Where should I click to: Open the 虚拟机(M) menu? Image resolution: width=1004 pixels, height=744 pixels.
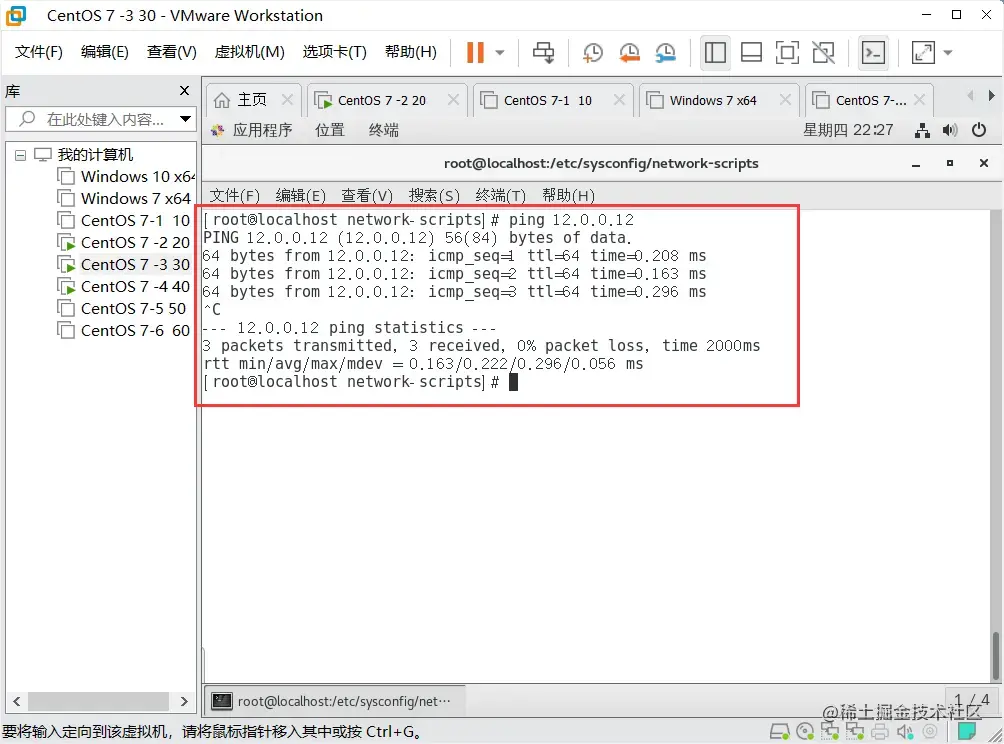pyautogui.click(x=249, y=52)
